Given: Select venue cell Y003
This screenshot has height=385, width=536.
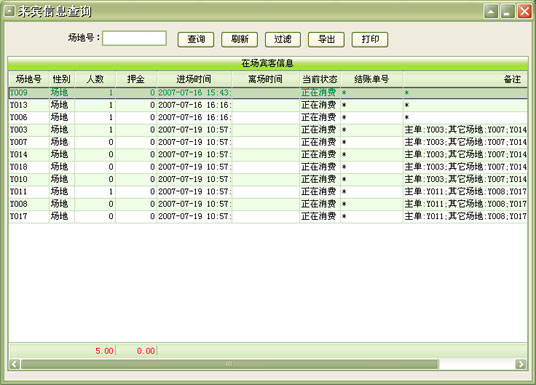Looking at the screenshot, I should 29,130.
